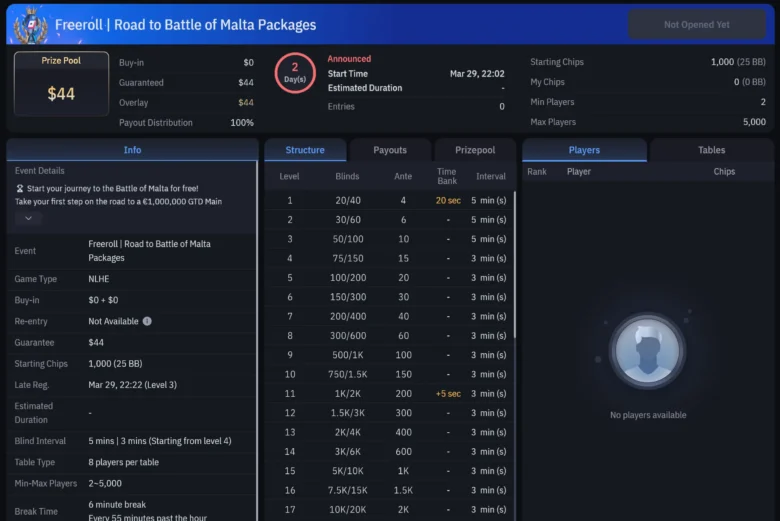Select level 2 blinds 30/60
The image size is (780, 521).
click(x=348, y=219)
